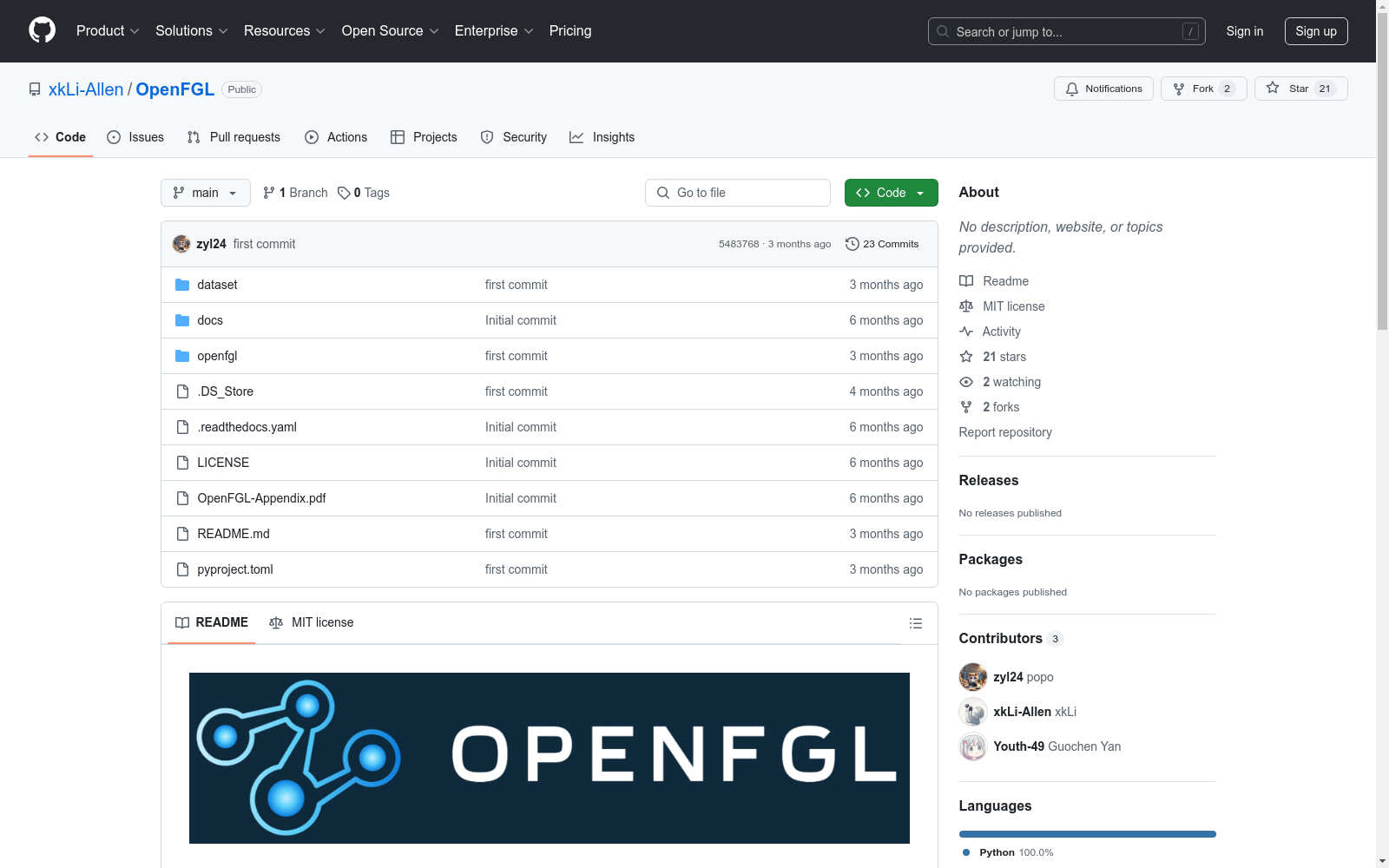Image resolution: width=1389 pixels, height=868 pixels.
Task: Go to the Pricing page
Action: click(x=570, y=30)
